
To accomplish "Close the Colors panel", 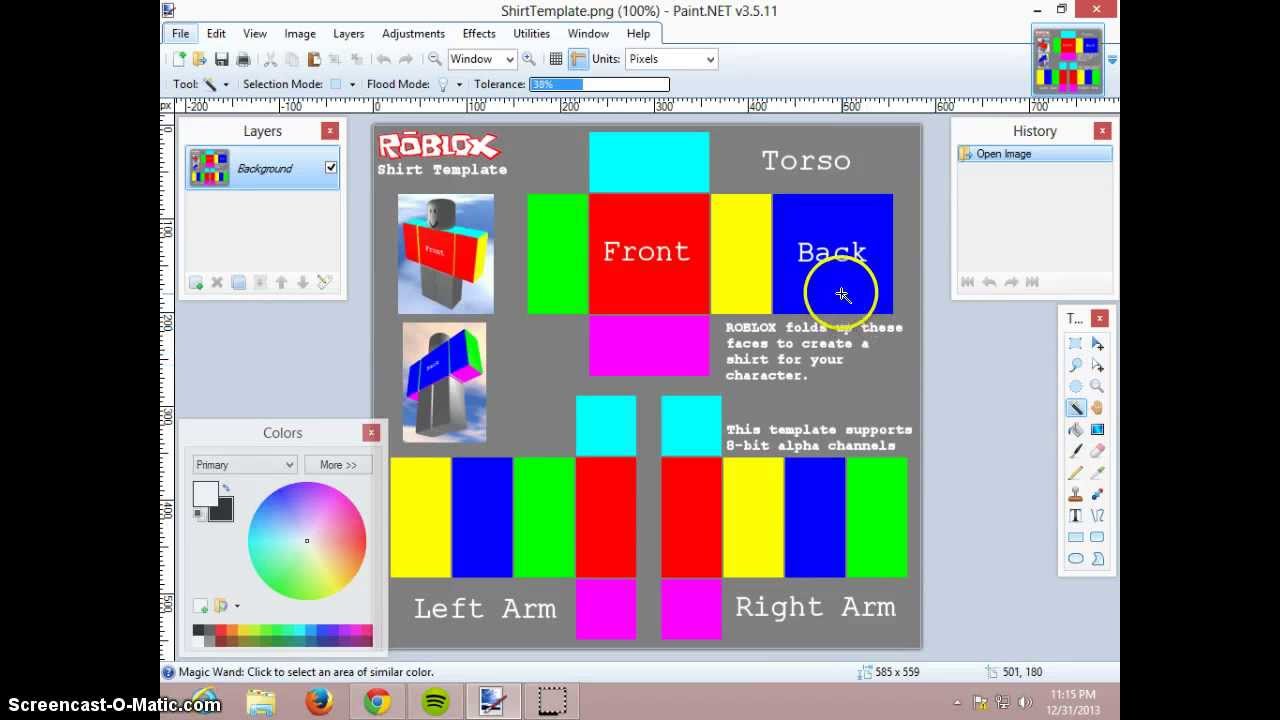I will point(371,433).
